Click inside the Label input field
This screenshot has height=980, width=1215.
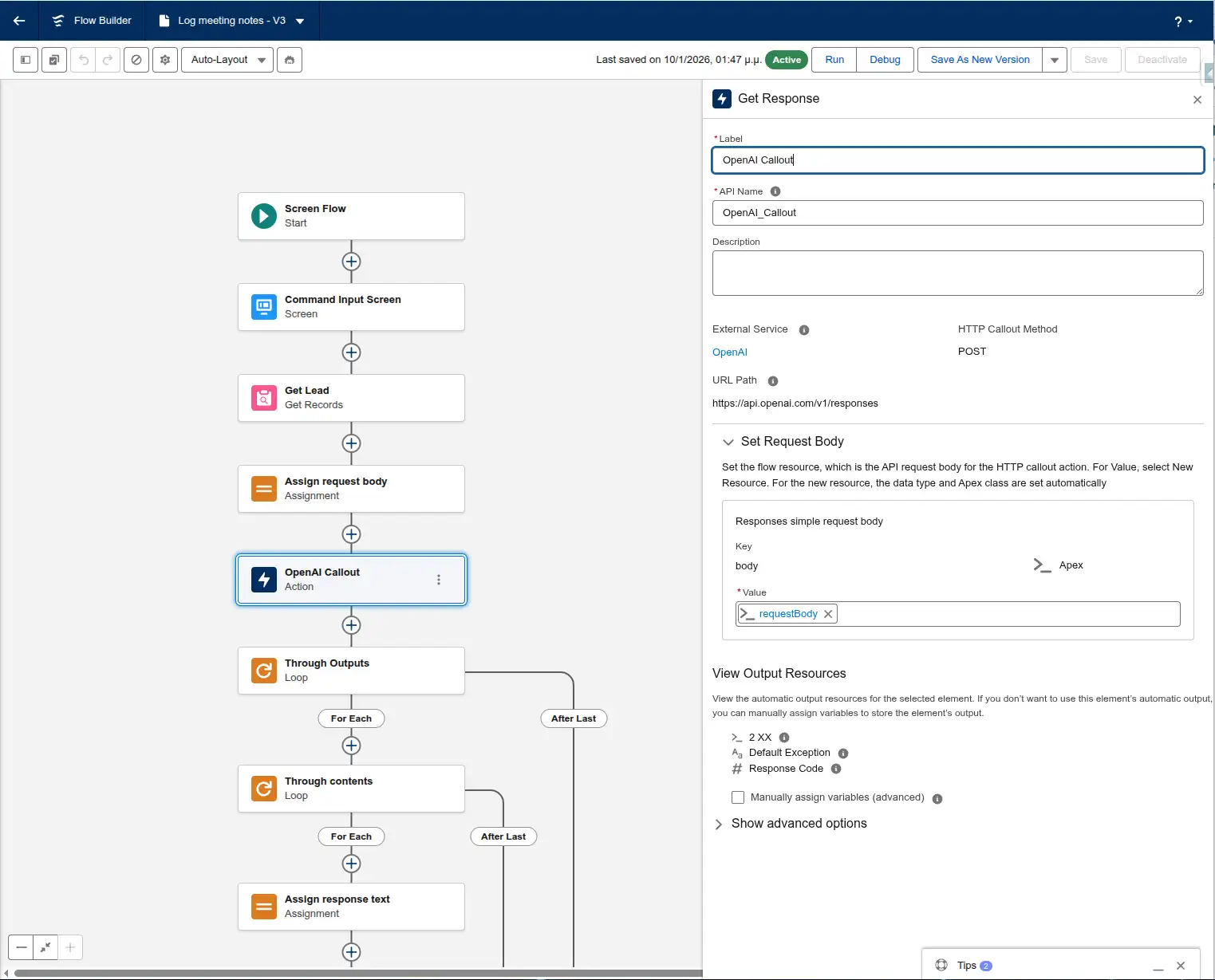point(957,160)
